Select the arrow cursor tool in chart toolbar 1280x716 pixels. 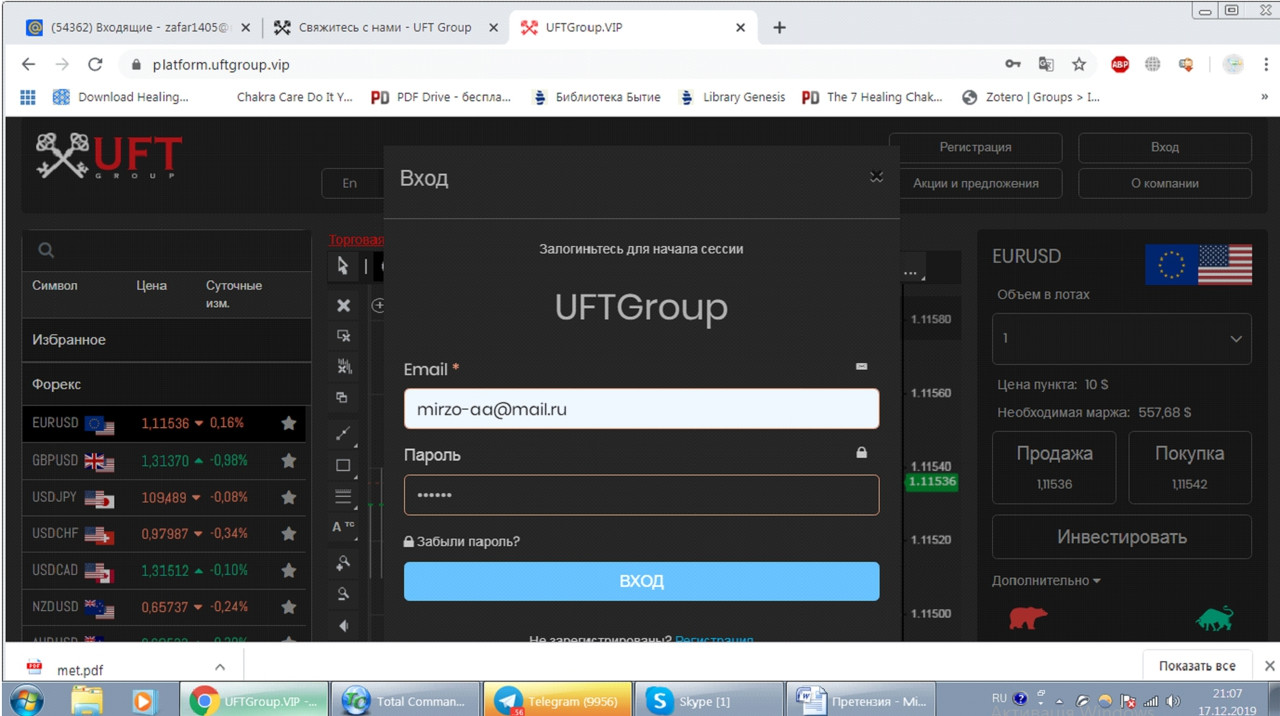[343, 266]
